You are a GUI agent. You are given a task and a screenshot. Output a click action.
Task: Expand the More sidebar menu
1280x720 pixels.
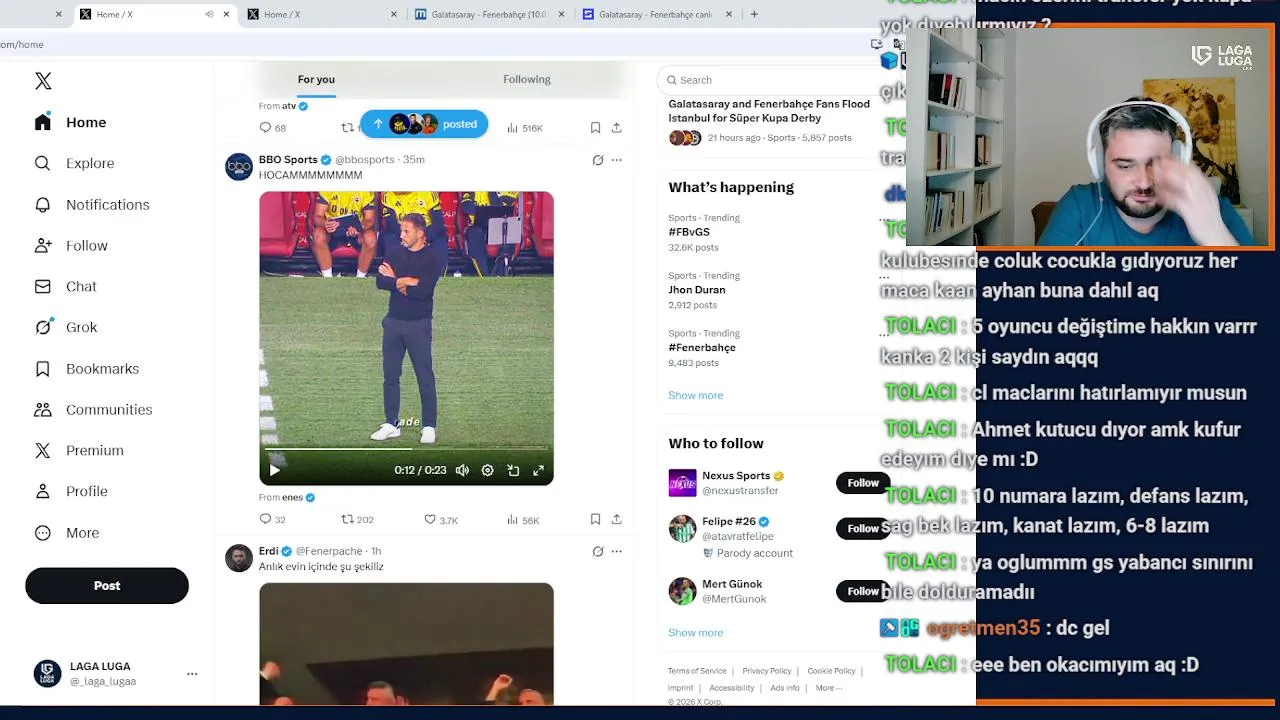(x=66, y=532)
